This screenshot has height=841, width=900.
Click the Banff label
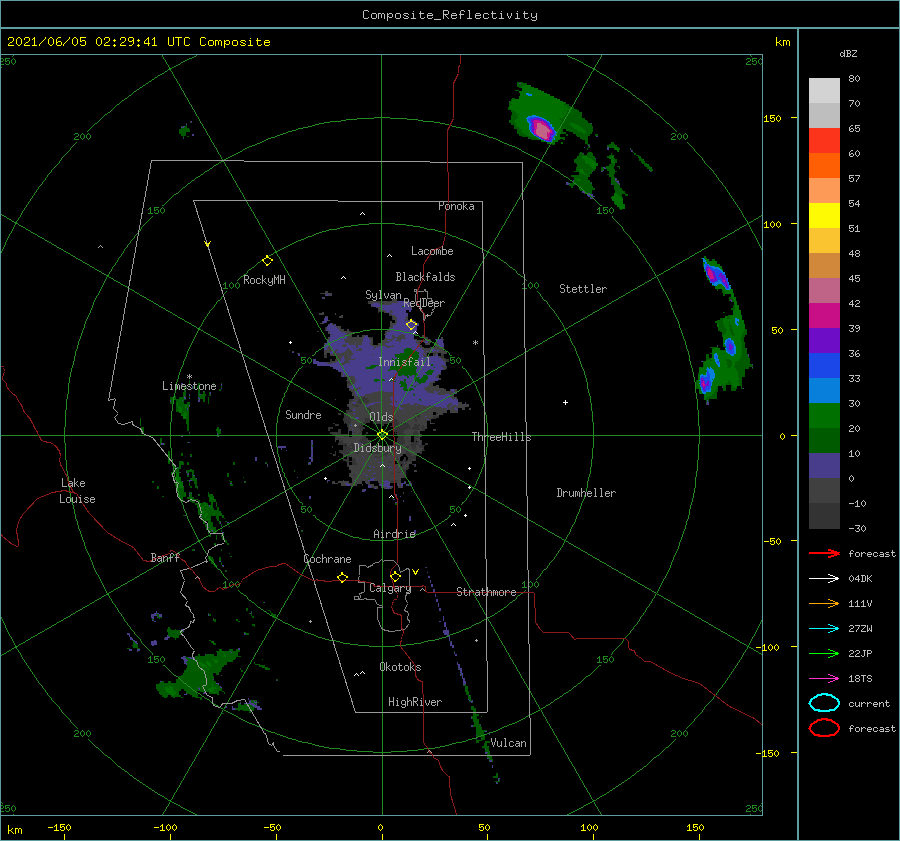(x=165, y=558)
